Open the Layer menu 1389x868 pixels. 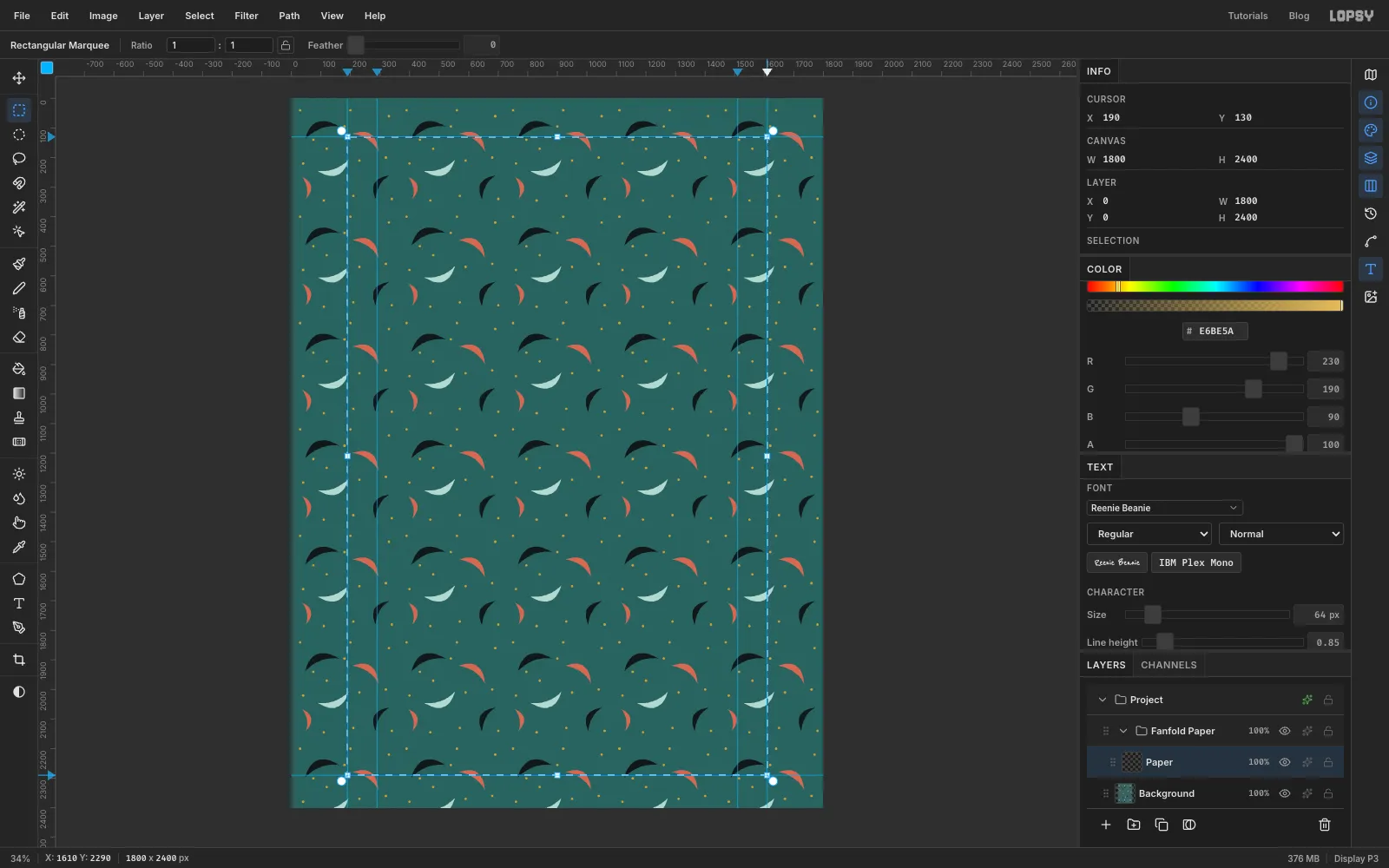[x=151, y=16]
